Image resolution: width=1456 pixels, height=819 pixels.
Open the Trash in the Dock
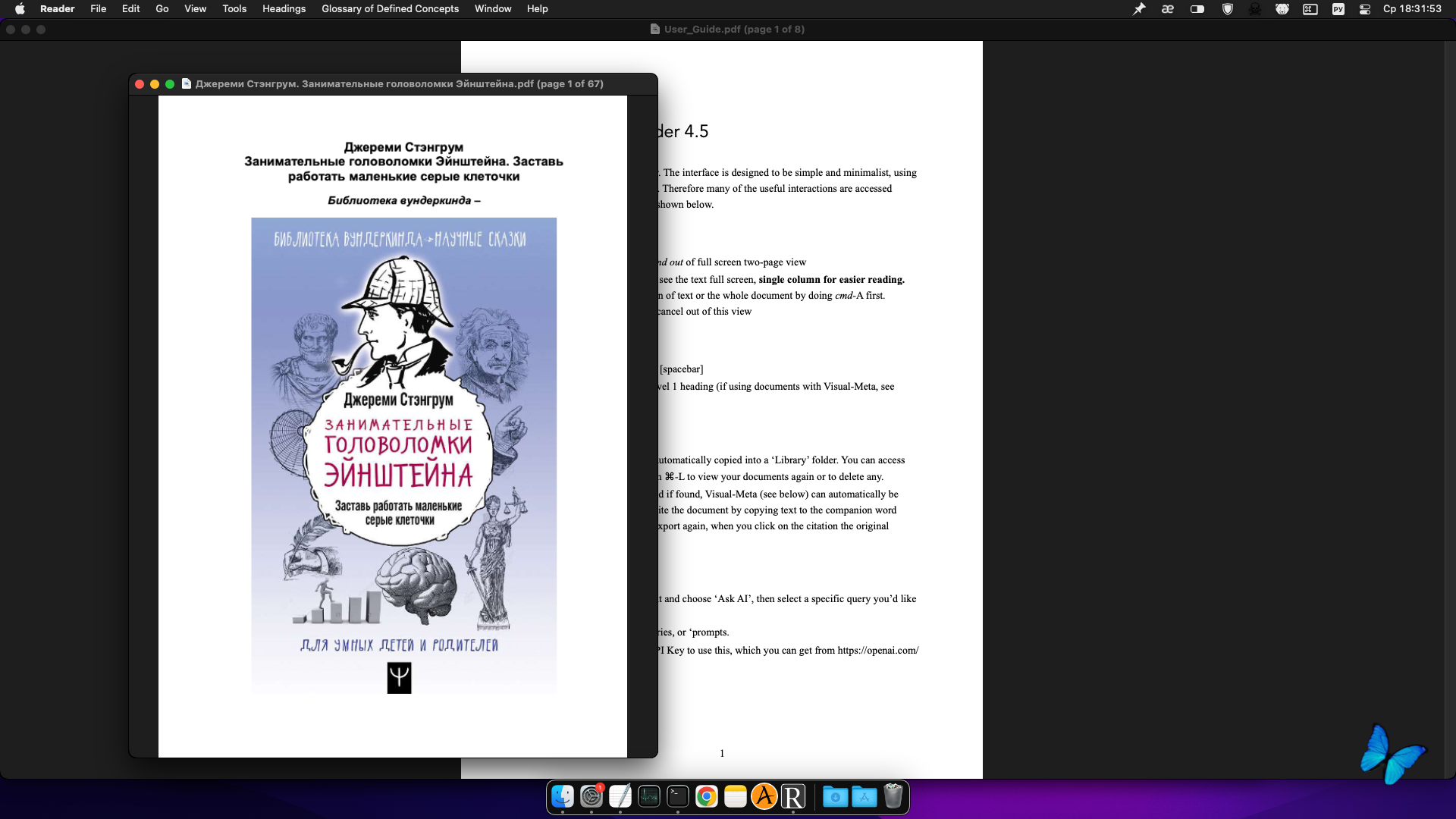893,796
